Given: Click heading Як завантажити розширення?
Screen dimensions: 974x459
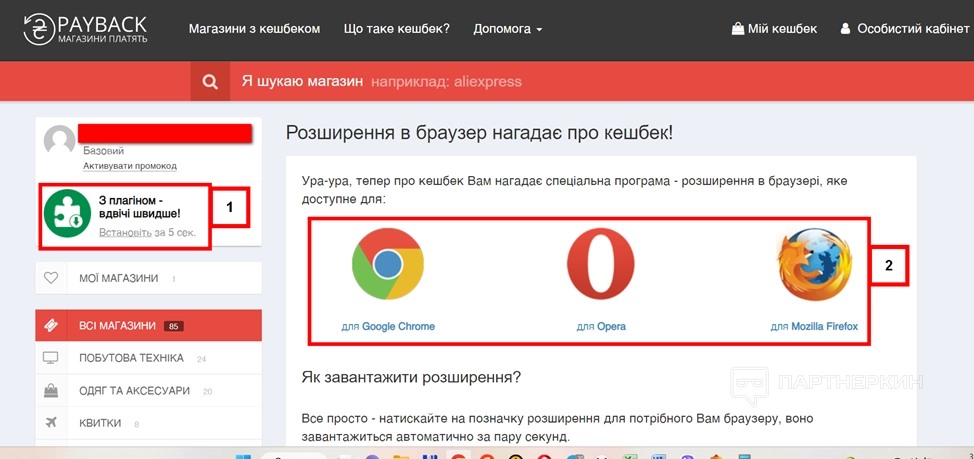Looking at the screenshot, I should pyautogui.click(x=411, y=377).
